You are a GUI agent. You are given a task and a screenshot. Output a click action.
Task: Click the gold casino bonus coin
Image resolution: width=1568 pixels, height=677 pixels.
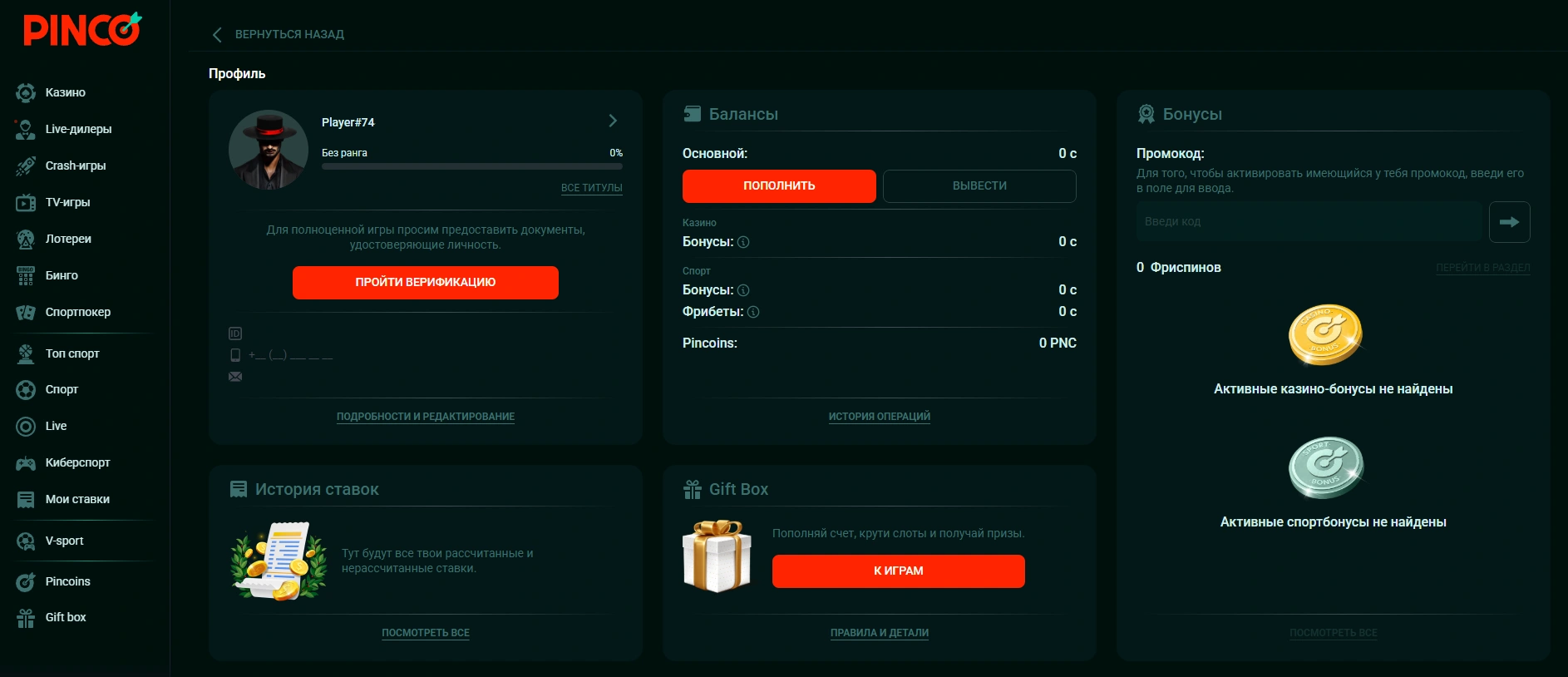coord(1325,334)
